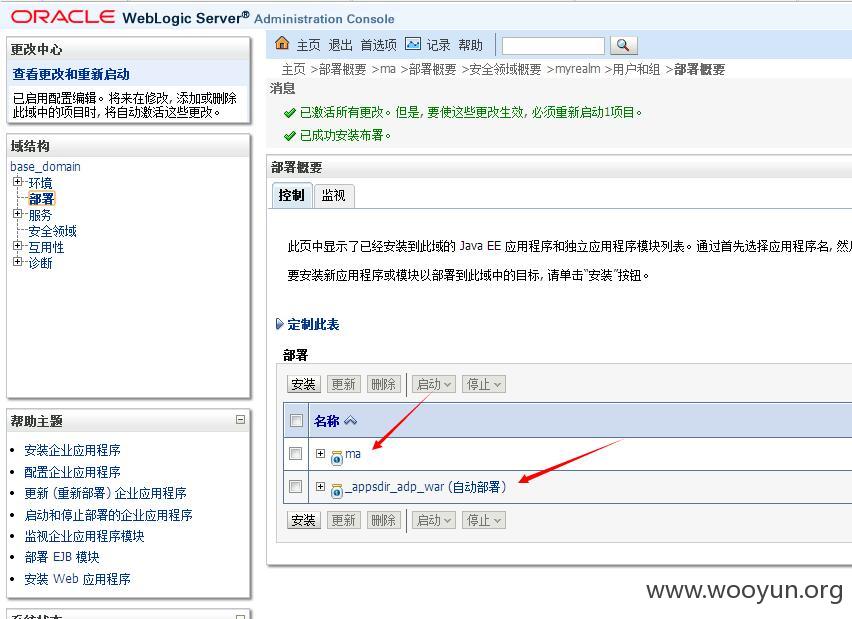This screenshot has height=619, width=852.
Task: Click the 定制此表 triangle icon
Action: [x=279, y=324]
